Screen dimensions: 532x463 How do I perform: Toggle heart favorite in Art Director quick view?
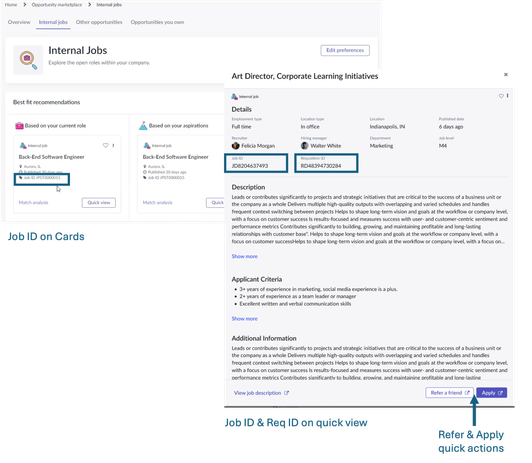[x=501, y=96]
